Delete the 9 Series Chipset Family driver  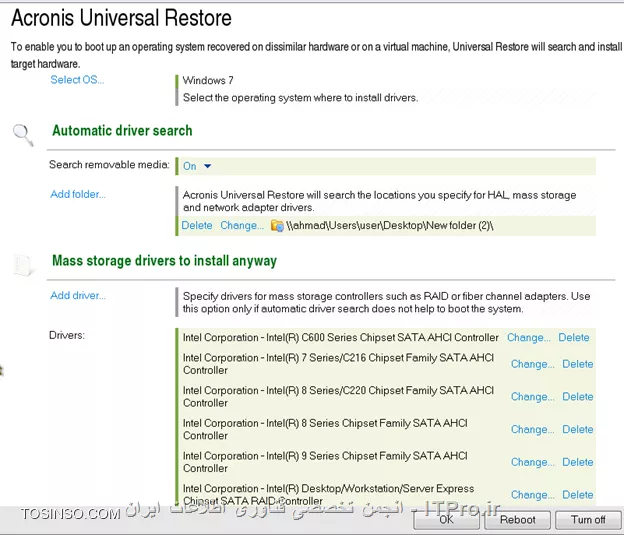click(577, 462)
